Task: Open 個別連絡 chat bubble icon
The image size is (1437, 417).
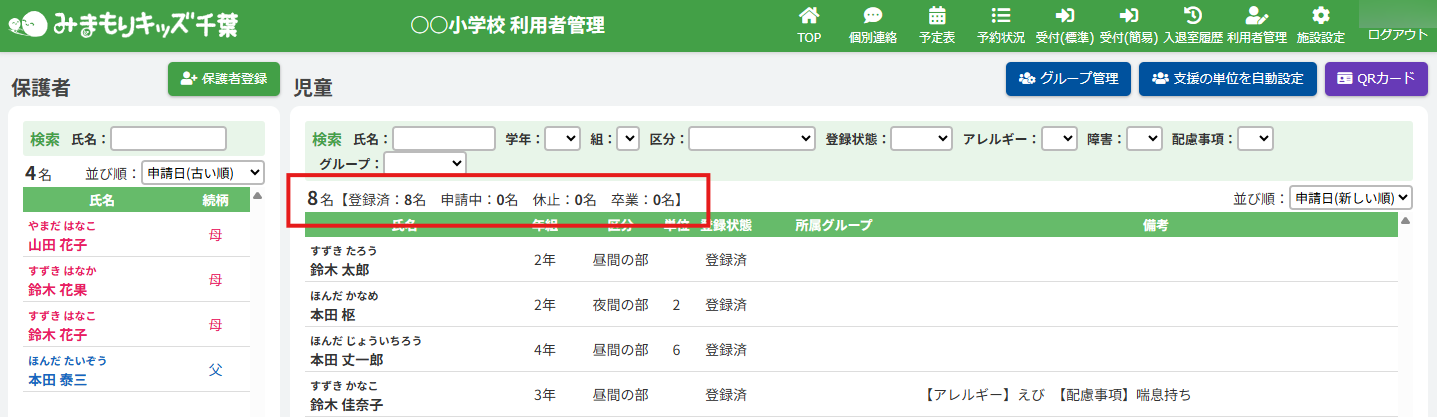Action: click(x=872, y=16)
